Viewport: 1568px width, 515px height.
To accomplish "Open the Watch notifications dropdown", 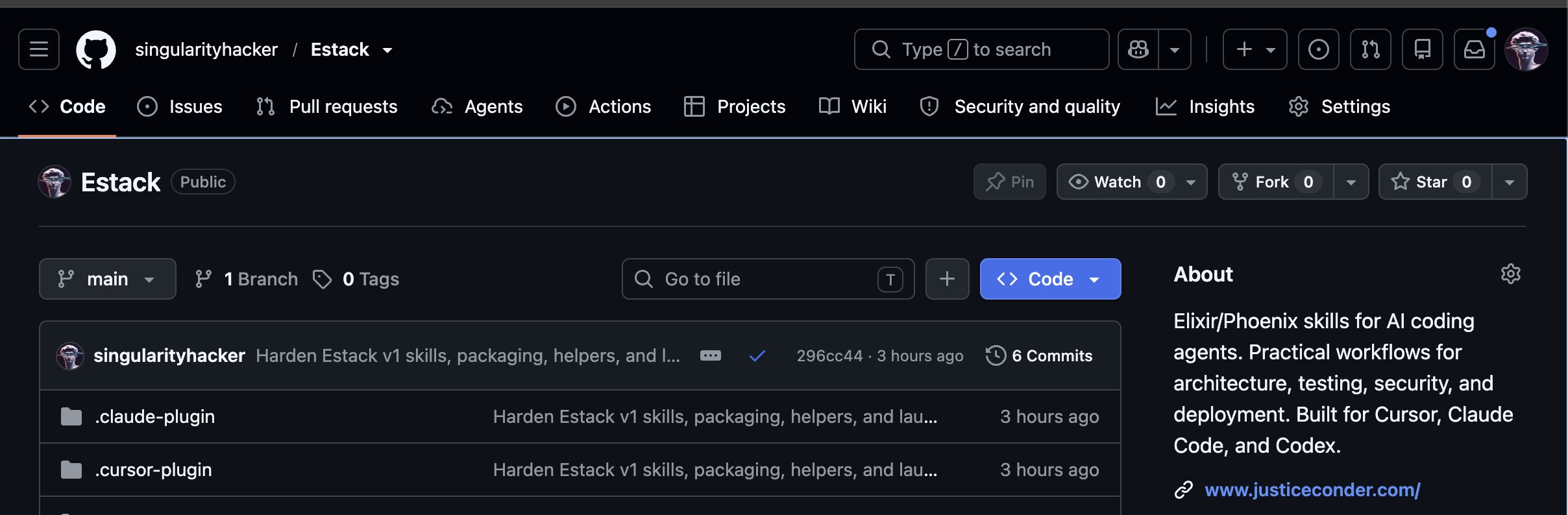I will (1132, 182).
